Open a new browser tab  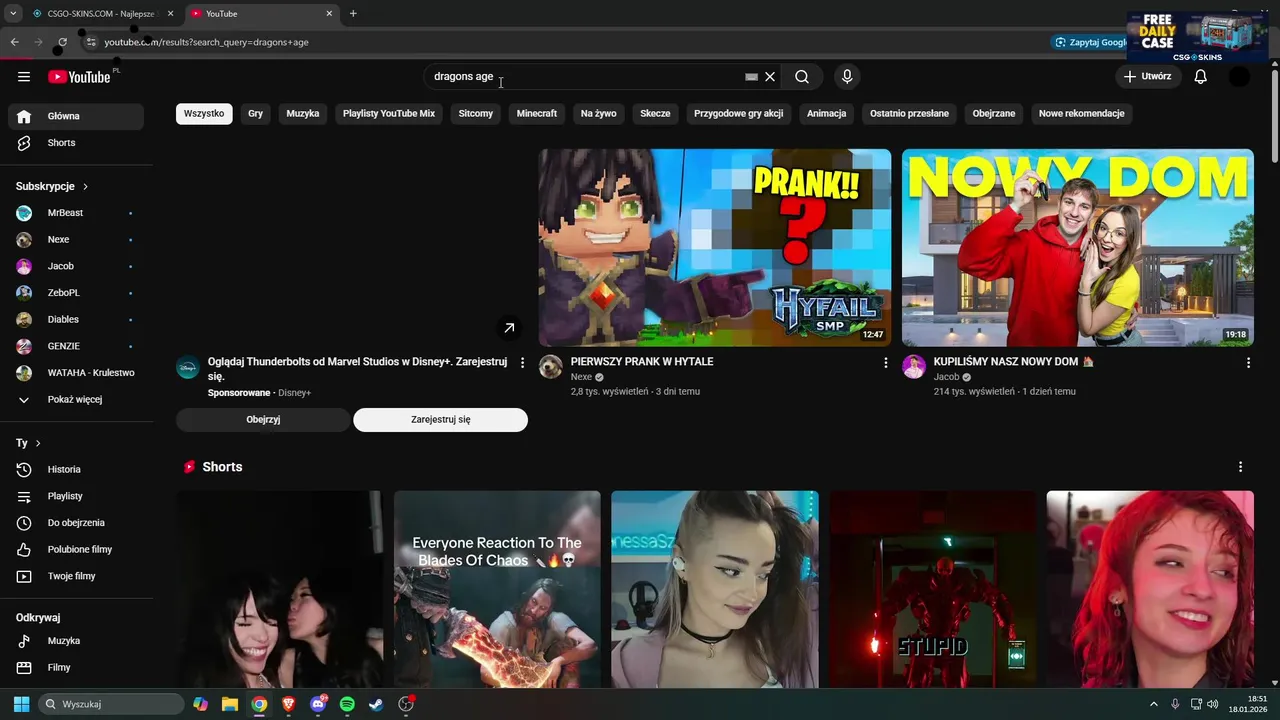coord(353,14)
